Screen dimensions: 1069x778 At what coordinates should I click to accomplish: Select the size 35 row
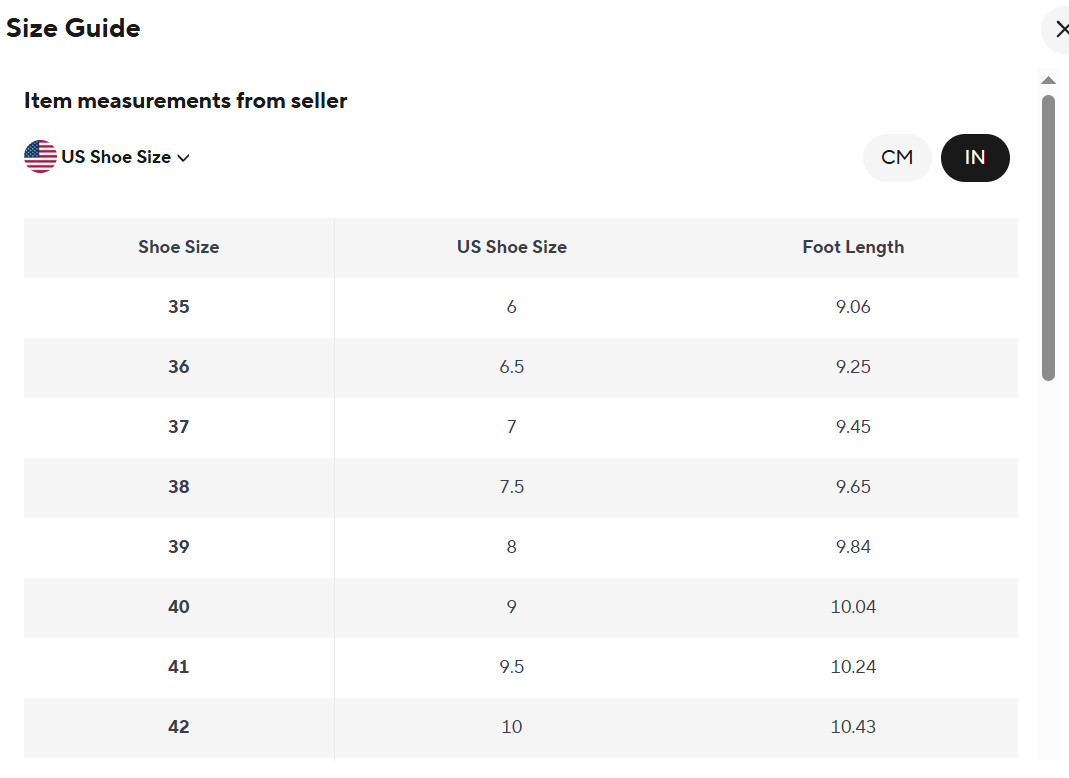click(x=521, y=307)
